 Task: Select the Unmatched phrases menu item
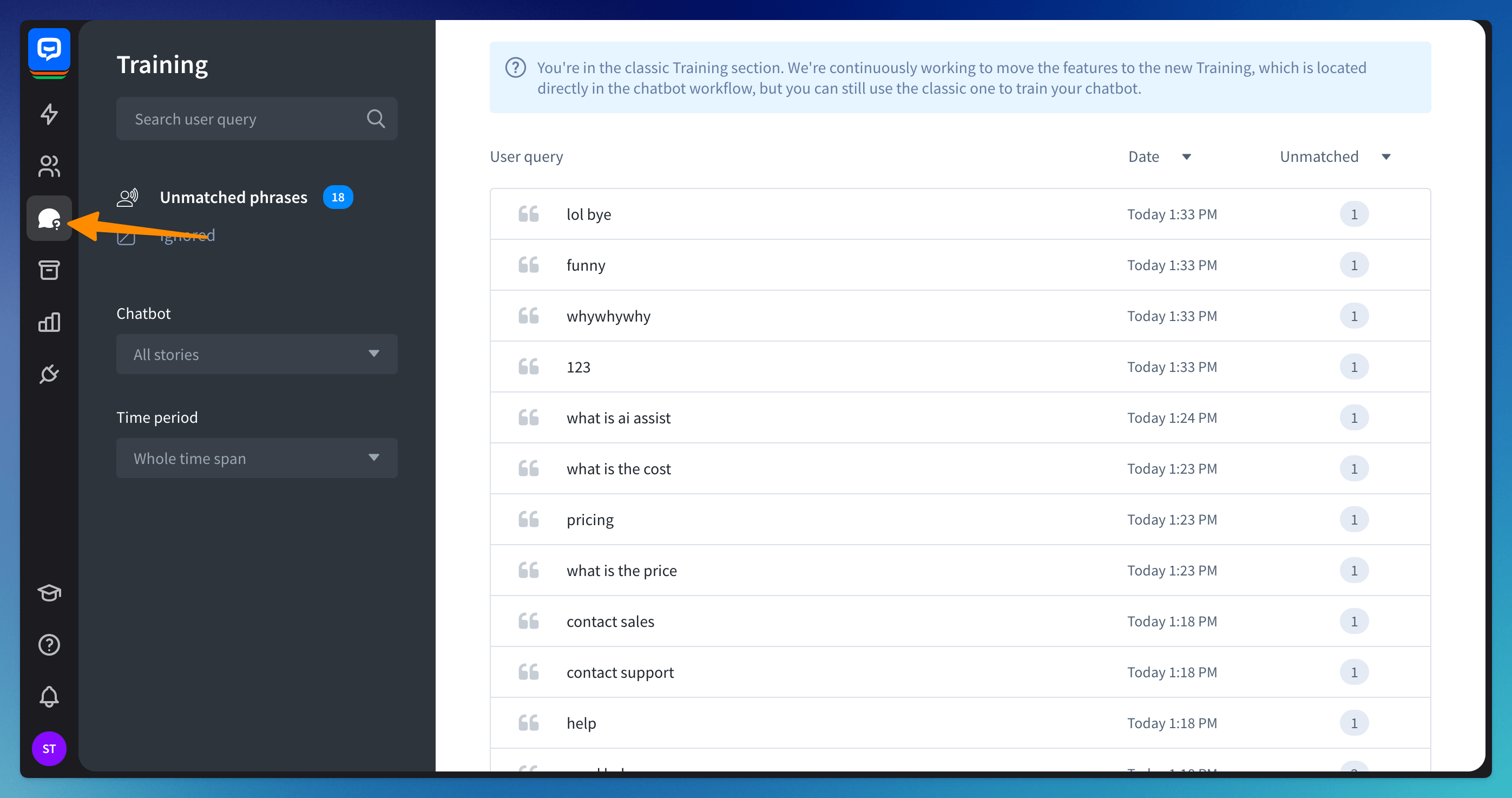click(x=233, y=197)
